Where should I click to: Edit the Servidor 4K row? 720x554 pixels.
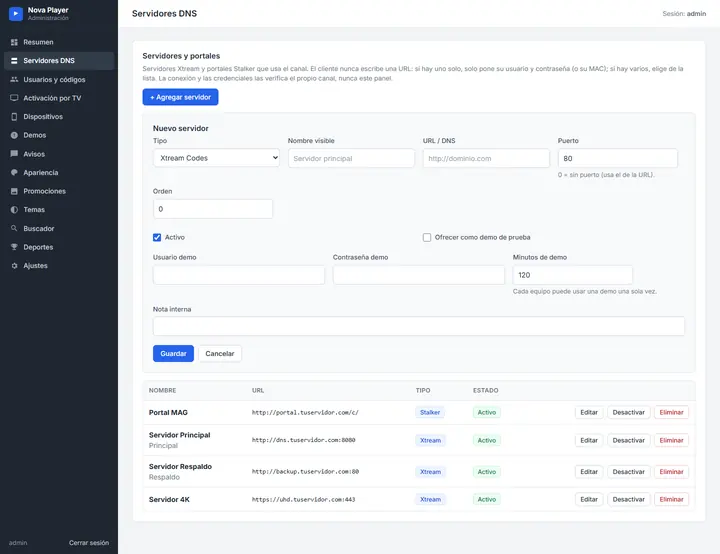click(x=589, y=499)
